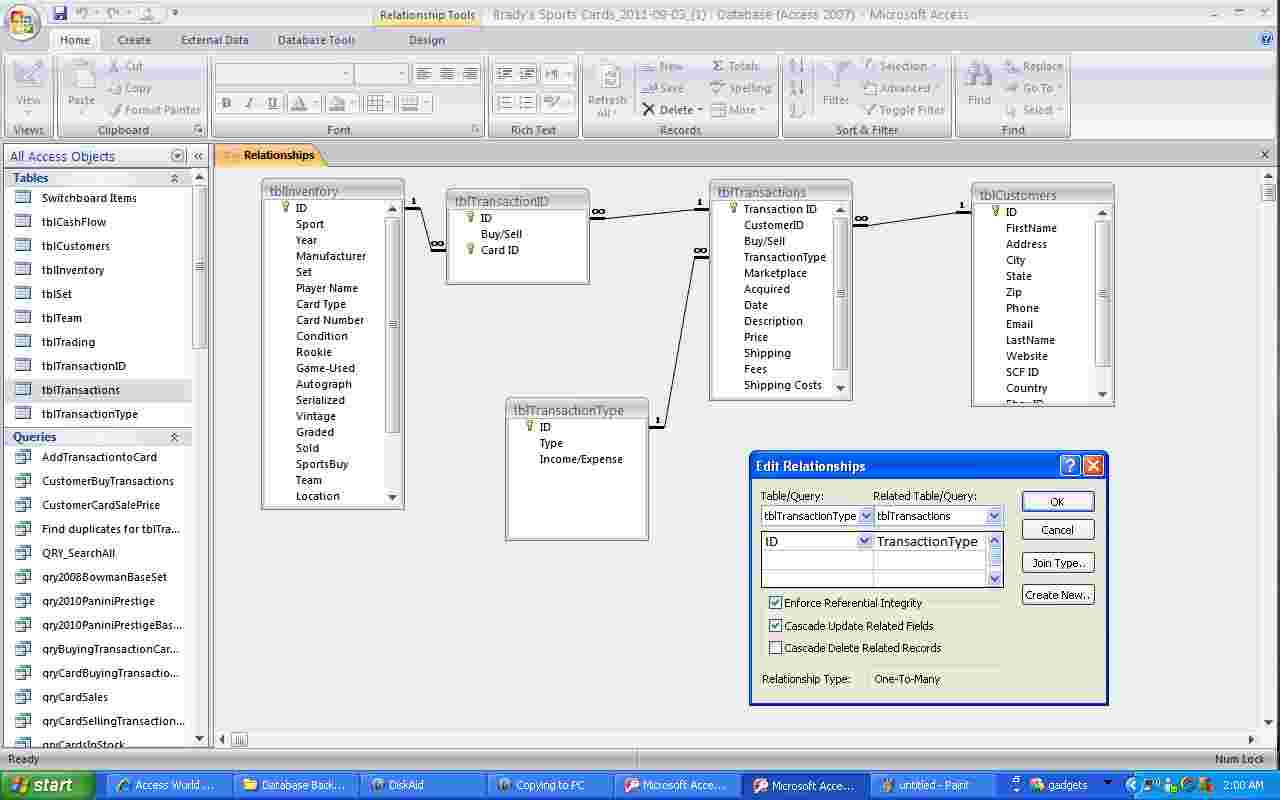Open Microsoft Office Access help icon
The image size is (1280, 800).
click(1267, 40)
